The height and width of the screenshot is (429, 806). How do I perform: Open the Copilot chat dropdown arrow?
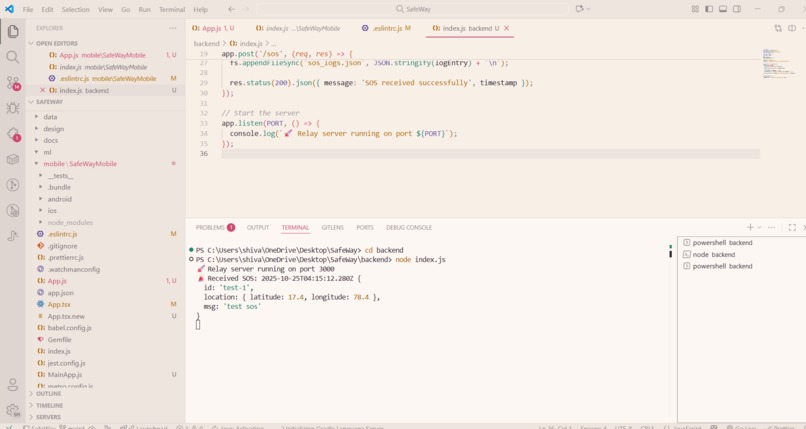click(x=589, y=9)
